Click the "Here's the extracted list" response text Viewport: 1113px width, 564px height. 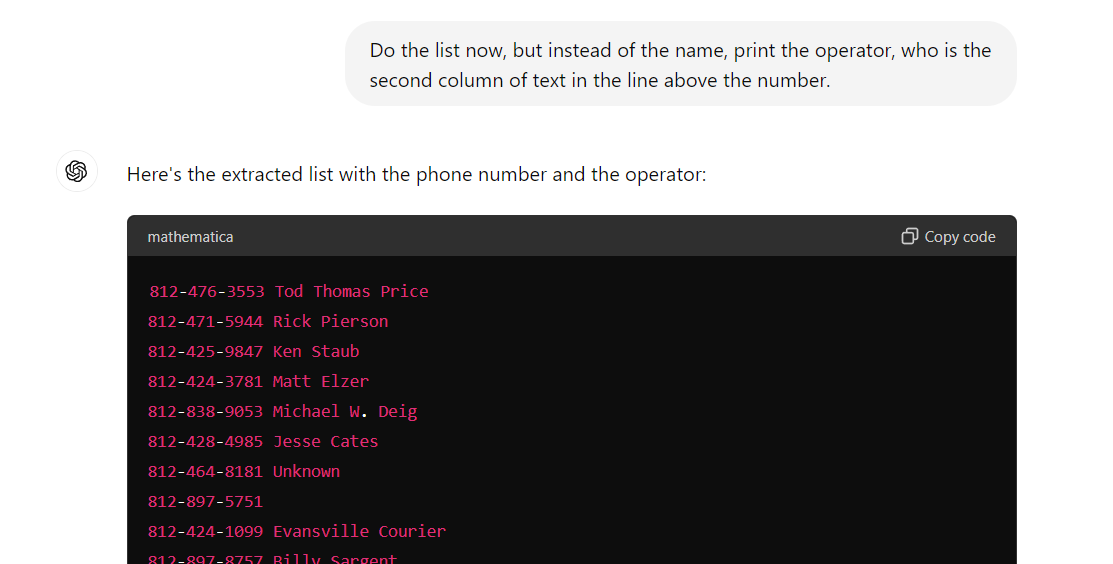tap(416, 175)
